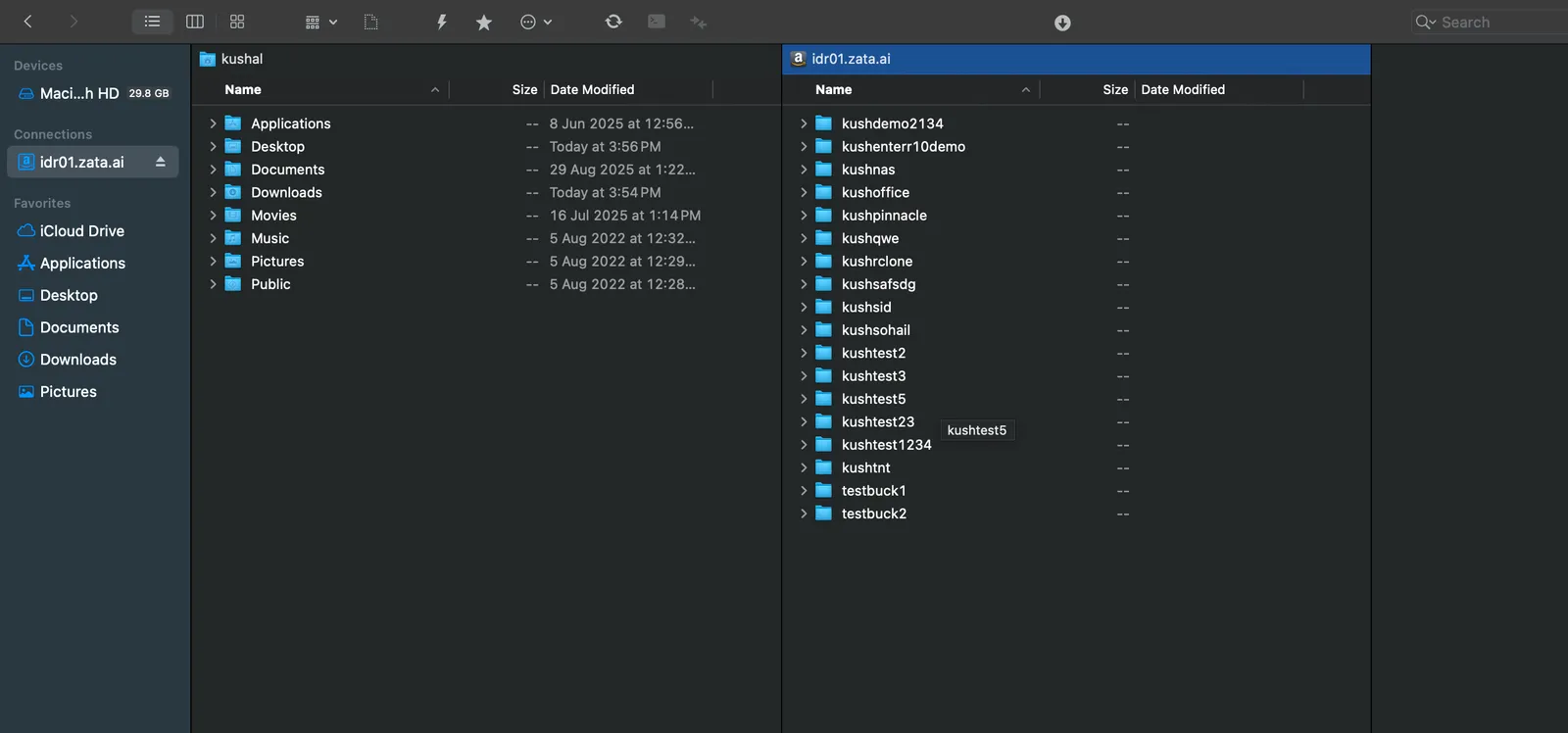Expand the kushdemo2134 bucket
The height and width of the screenshot is (733, 1568).
pyautogui.click(x=804, y=123)
